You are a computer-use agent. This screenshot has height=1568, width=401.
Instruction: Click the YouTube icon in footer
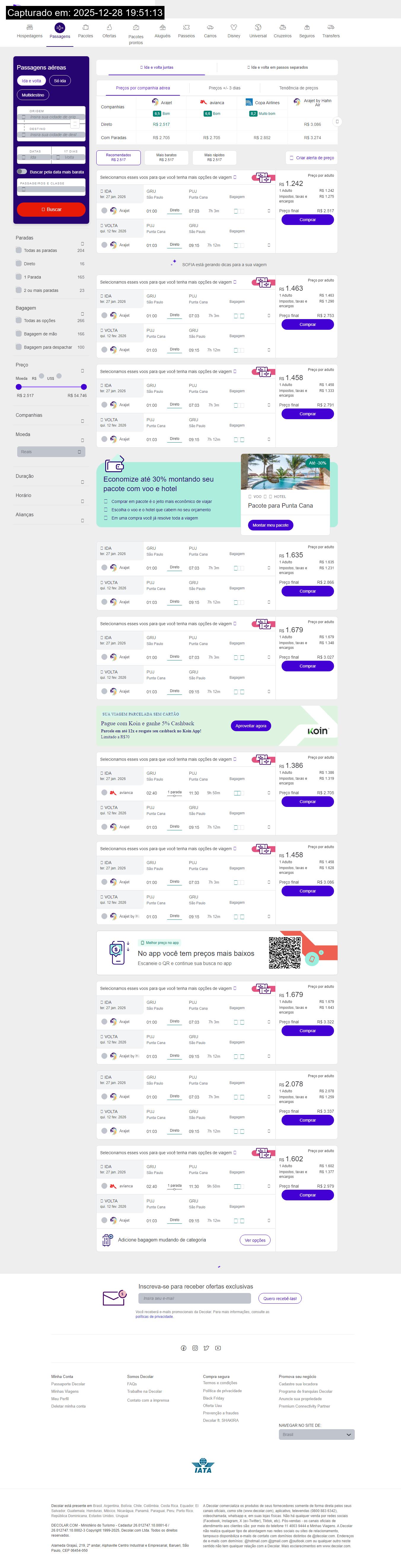point(218,1348)
